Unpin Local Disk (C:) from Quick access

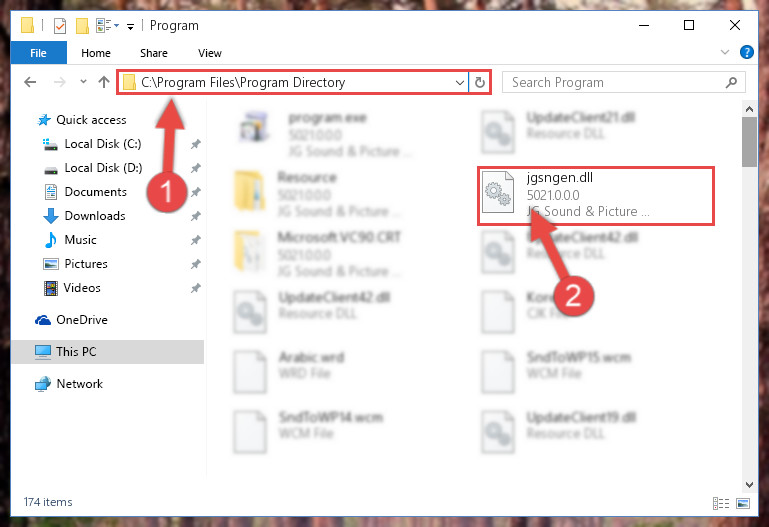tap(196, 144)
